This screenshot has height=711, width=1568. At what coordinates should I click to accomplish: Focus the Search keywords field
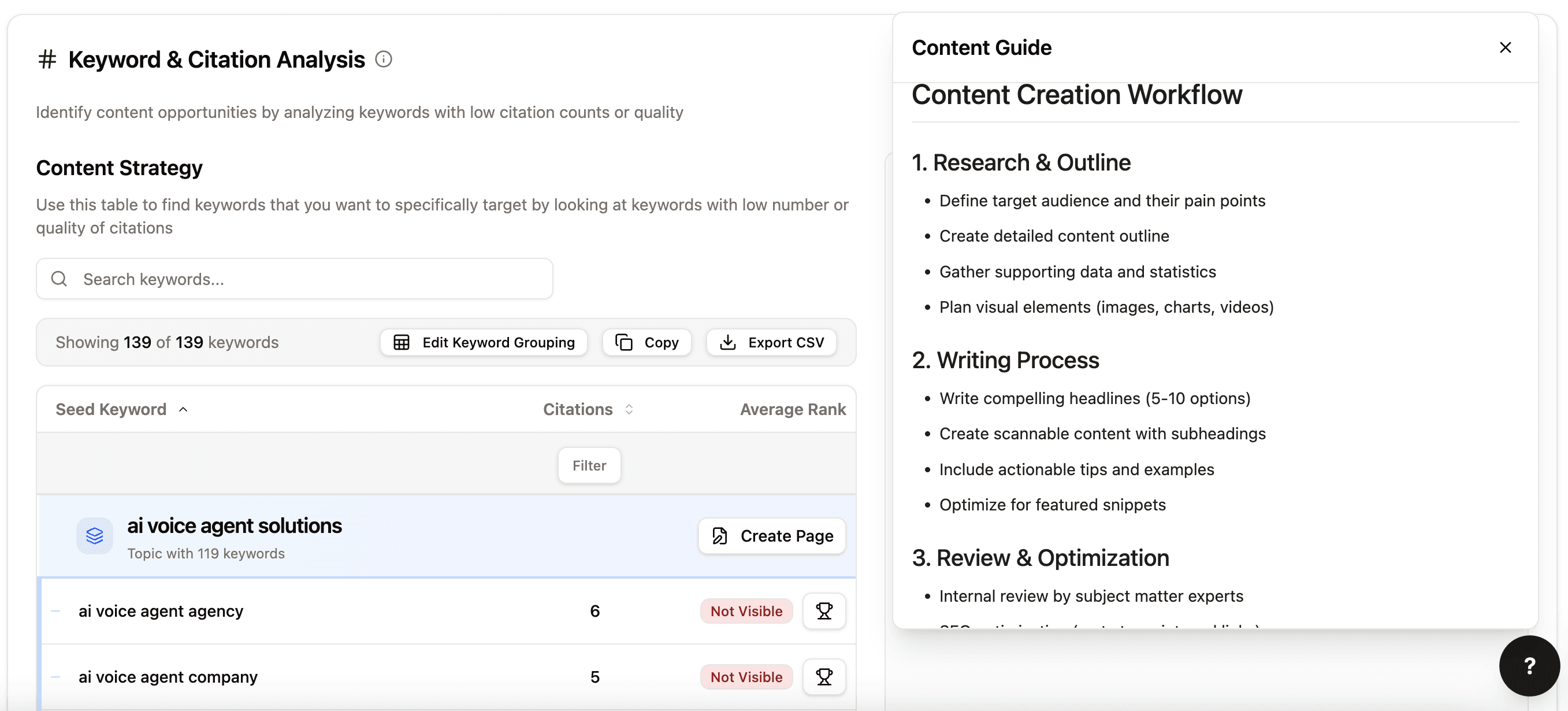coord(304,279)
